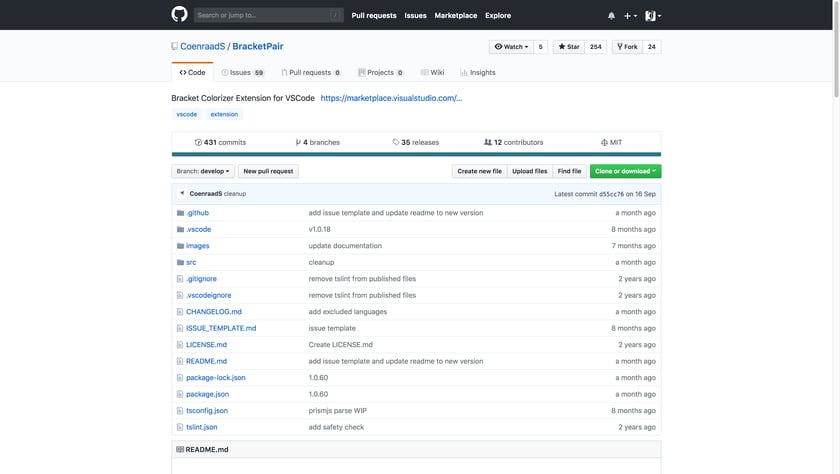Go to Issues in top navigation

pyautogui.click(x=415, y=16)
